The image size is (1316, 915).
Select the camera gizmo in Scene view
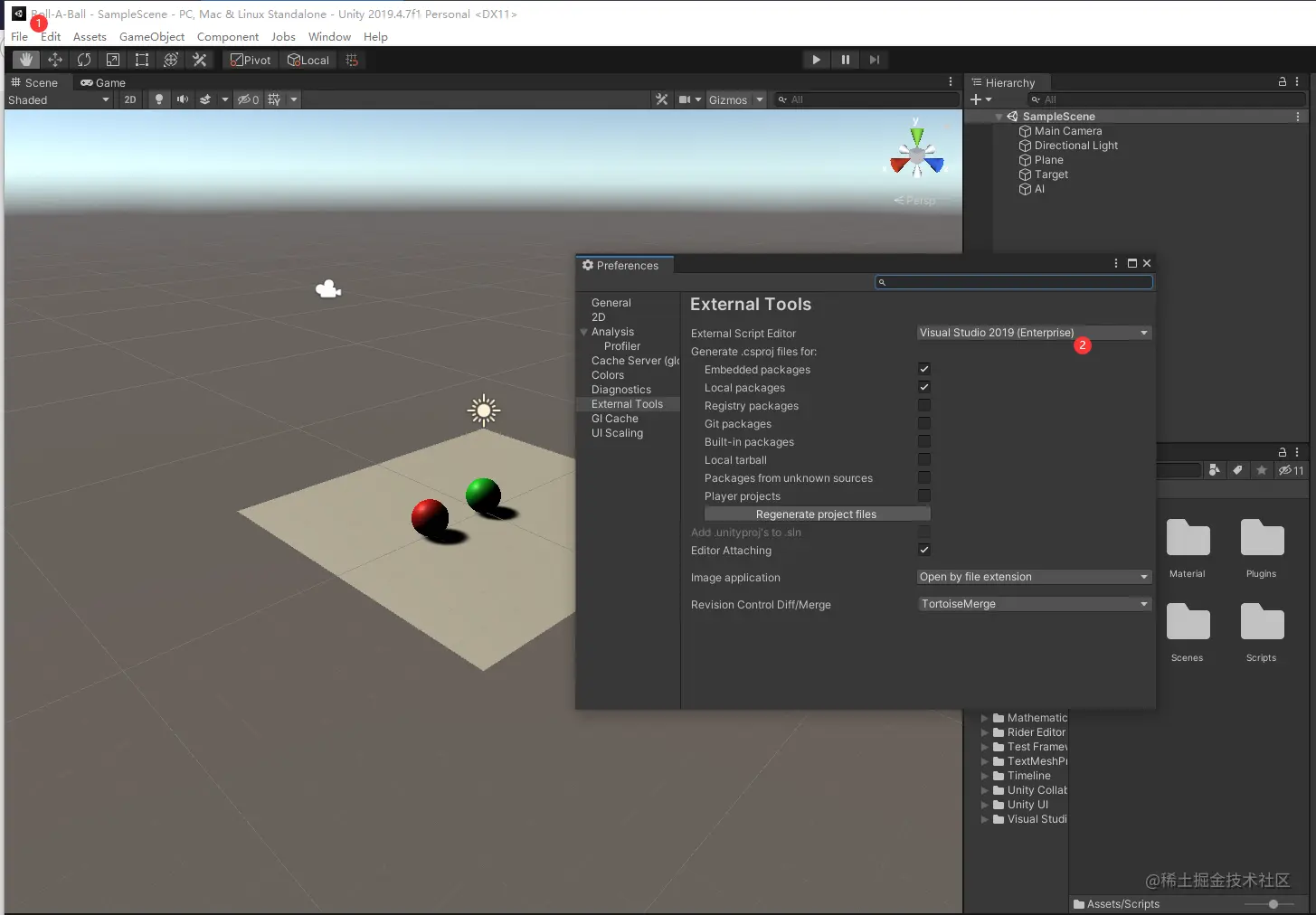pos(328,288)
